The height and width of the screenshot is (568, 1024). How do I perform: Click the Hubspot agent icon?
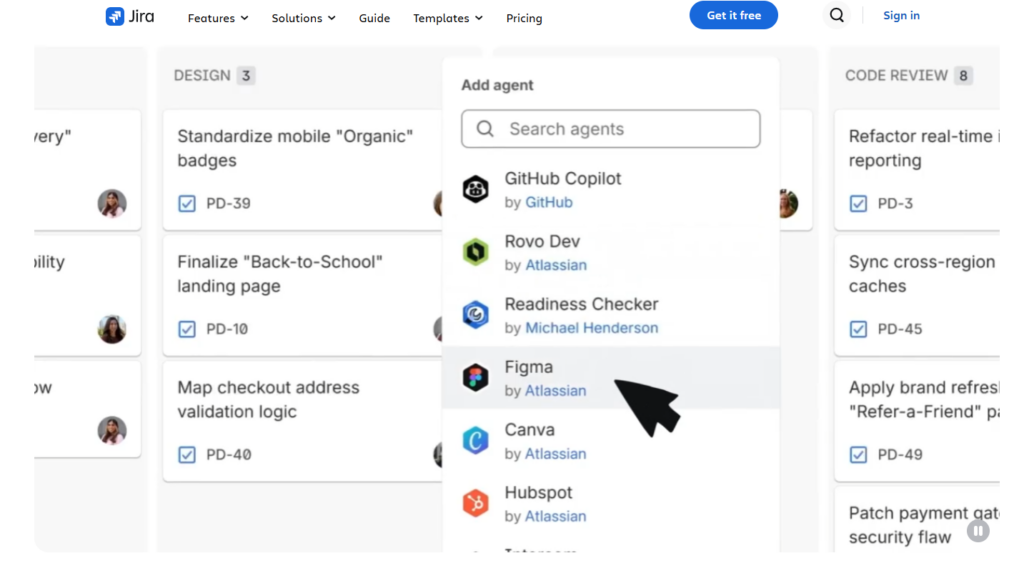tap(475, 503)
